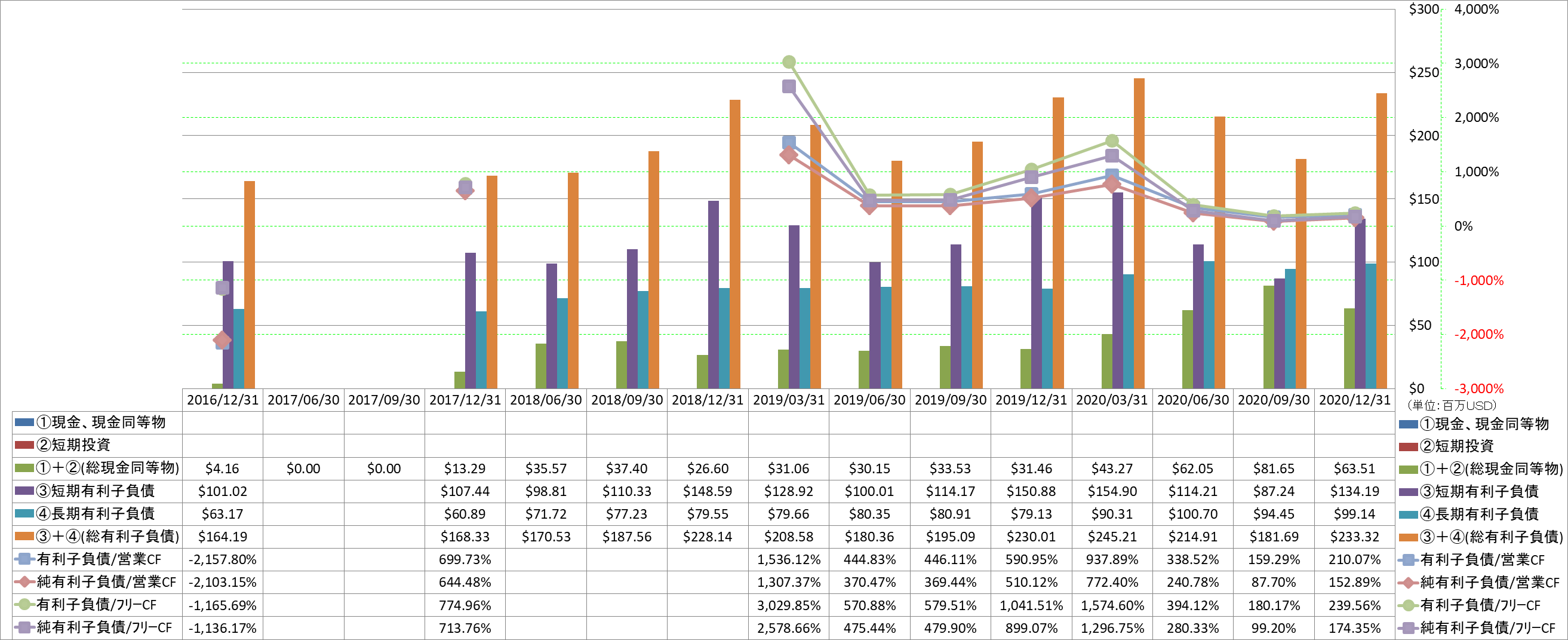Image resolution: width=1568 pixels, height=640 pixels.
Task: Select the $187.56 total debt cell
Action: coord(626,537)
